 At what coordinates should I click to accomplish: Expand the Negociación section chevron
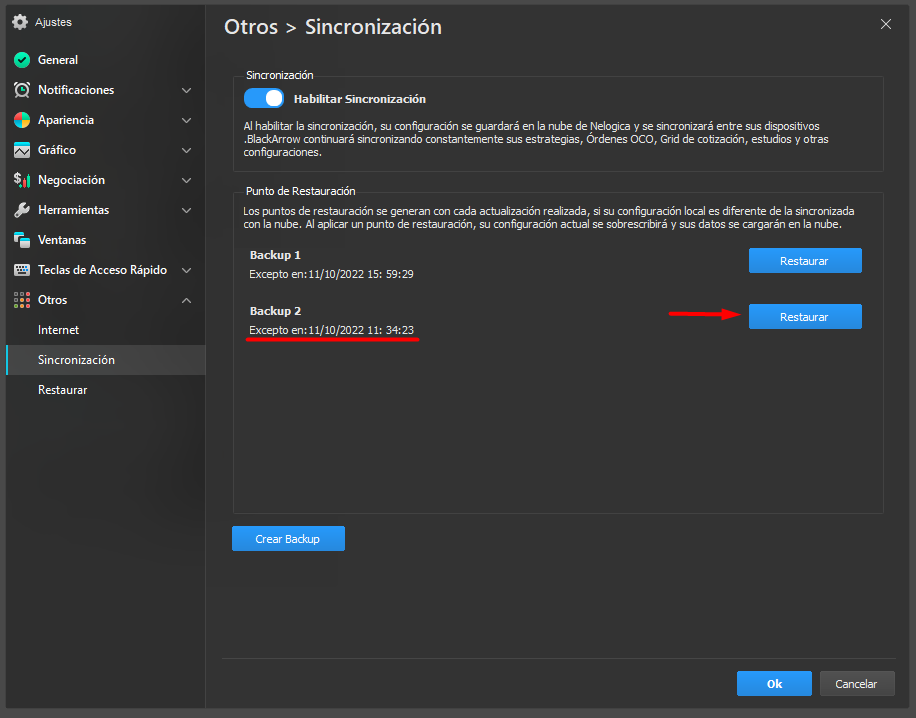point(186,180)
